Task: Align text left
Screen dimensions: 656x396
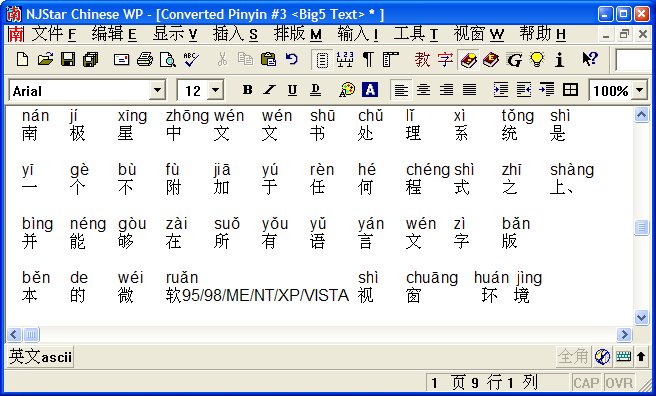Action: click(x=401, y=89)
